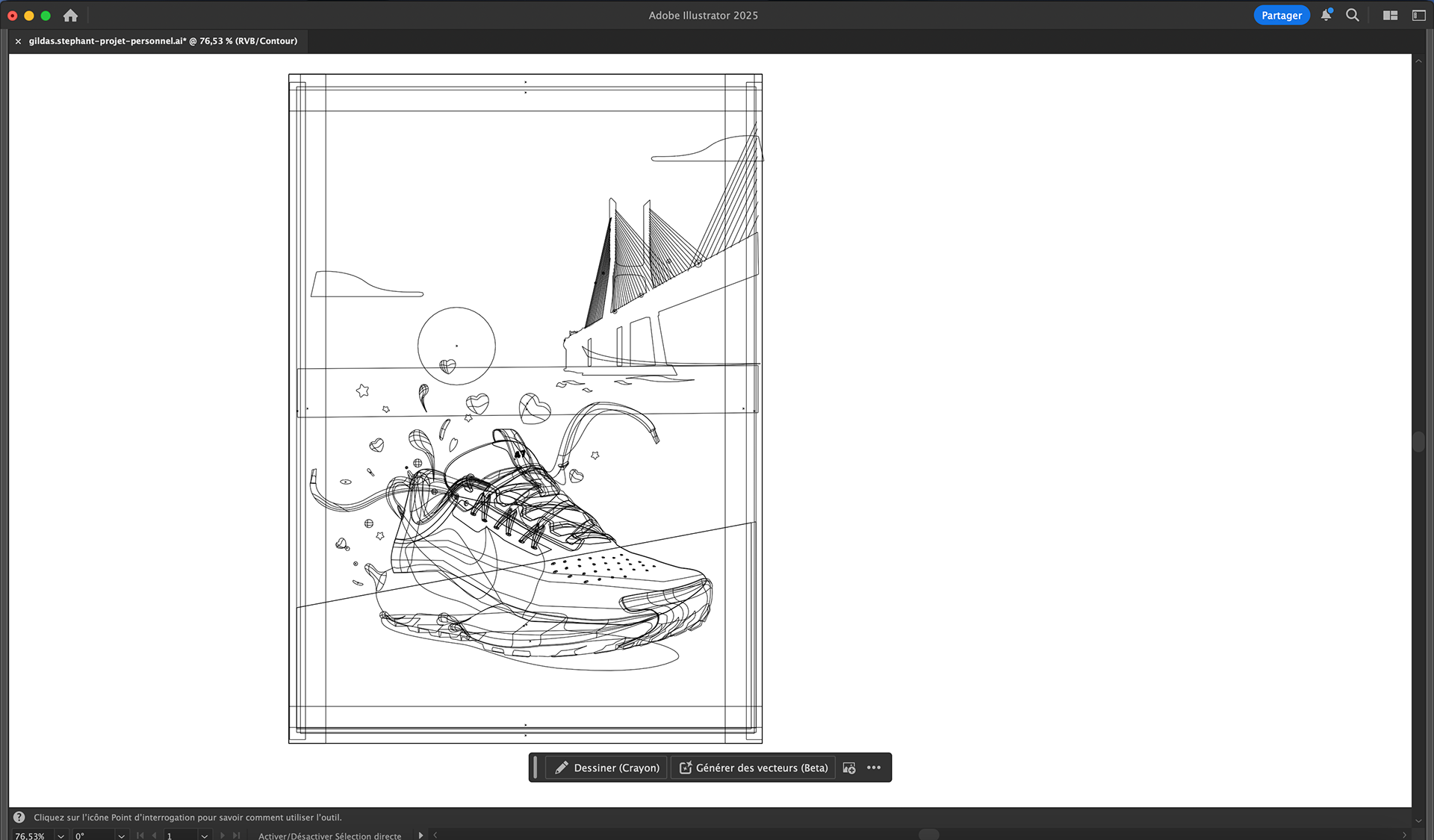This screenshot has width=1434, height=840.
Task: Click the place image icon in task bar
Action: point(849,768)
